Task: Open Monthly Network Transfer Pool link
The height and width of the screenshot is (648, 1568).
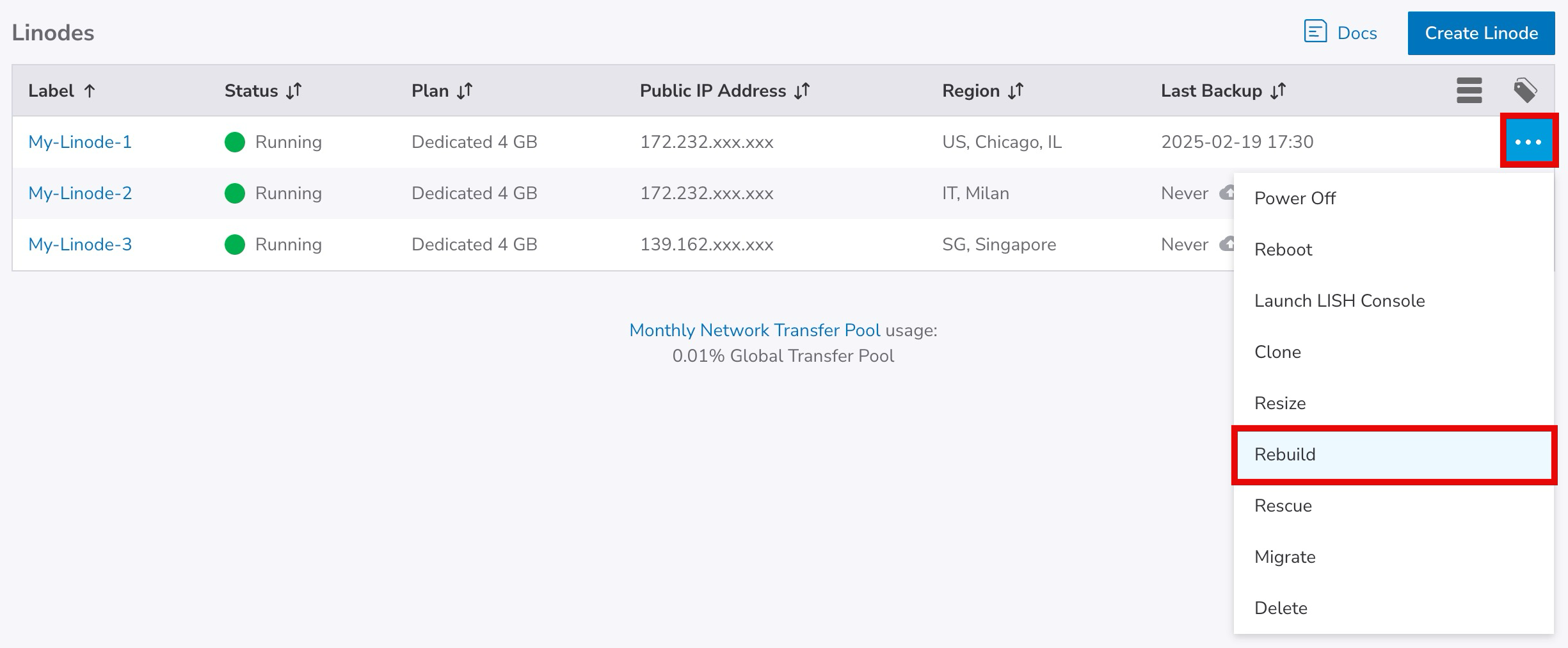Action: 755,330
